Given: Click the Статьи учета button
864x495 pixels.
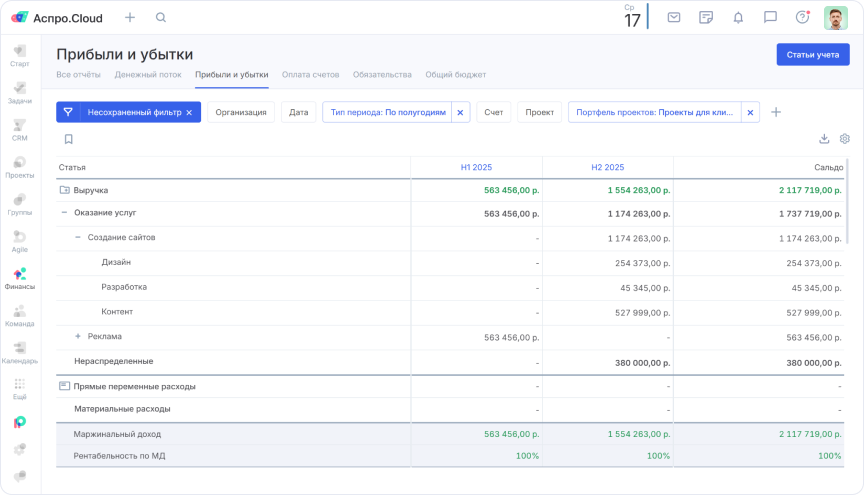Looking at the screenshot, I should [x=812, y=55].
